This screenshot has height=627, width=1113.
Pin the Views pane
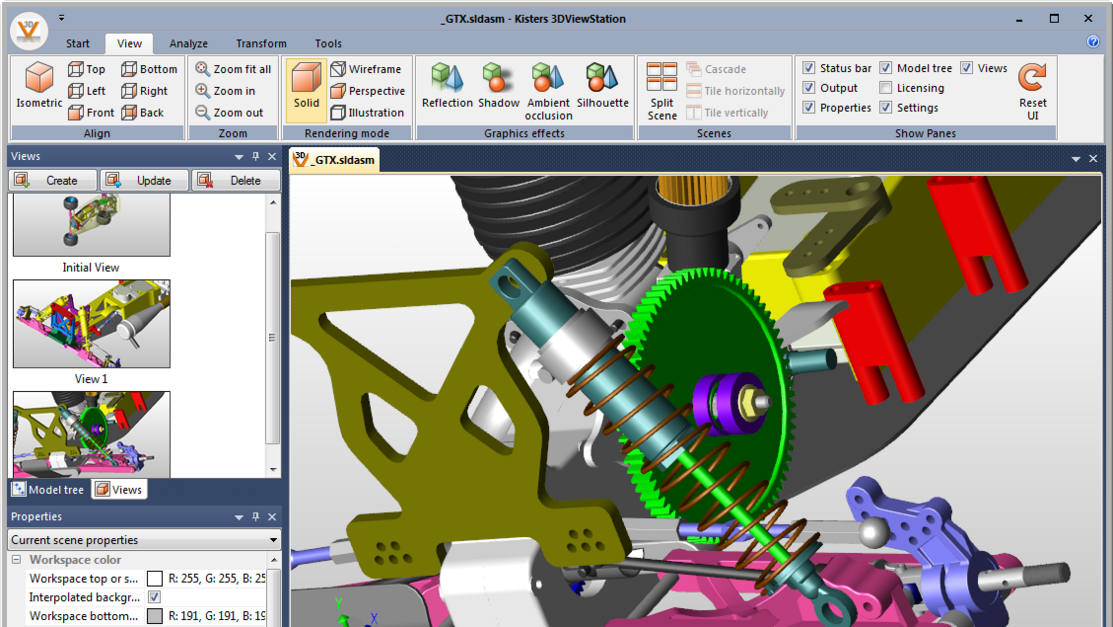pos(256,156)
